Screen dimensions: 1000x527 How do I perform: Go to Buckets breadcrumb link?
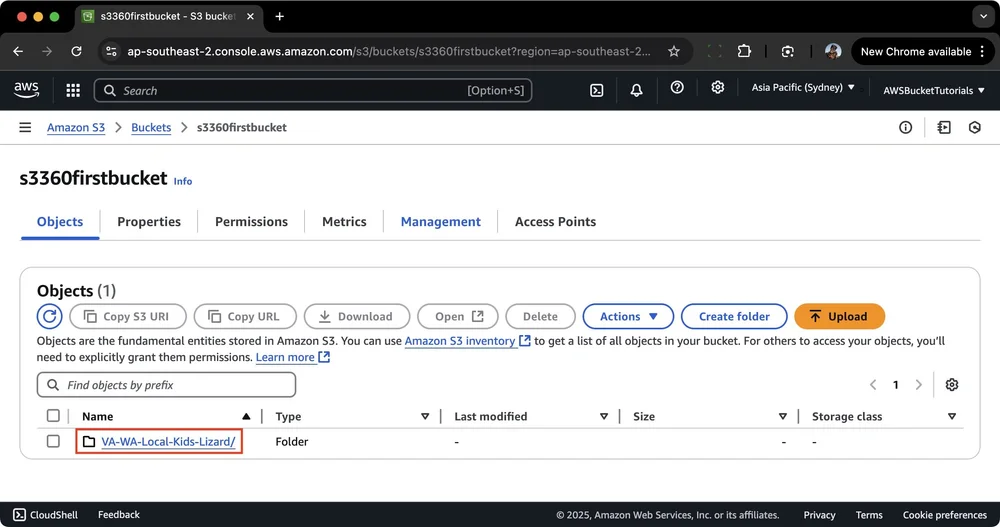(x=151, y=128)
